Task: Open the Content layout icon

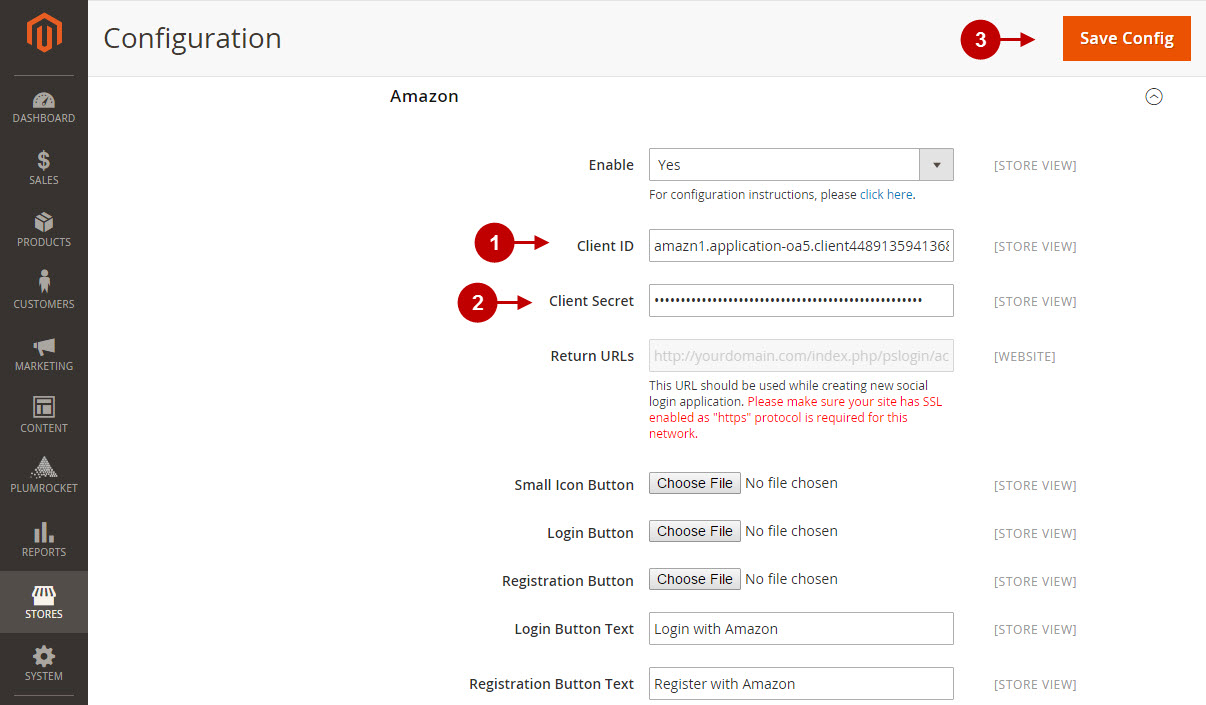Action: click(x=44, y=407)
